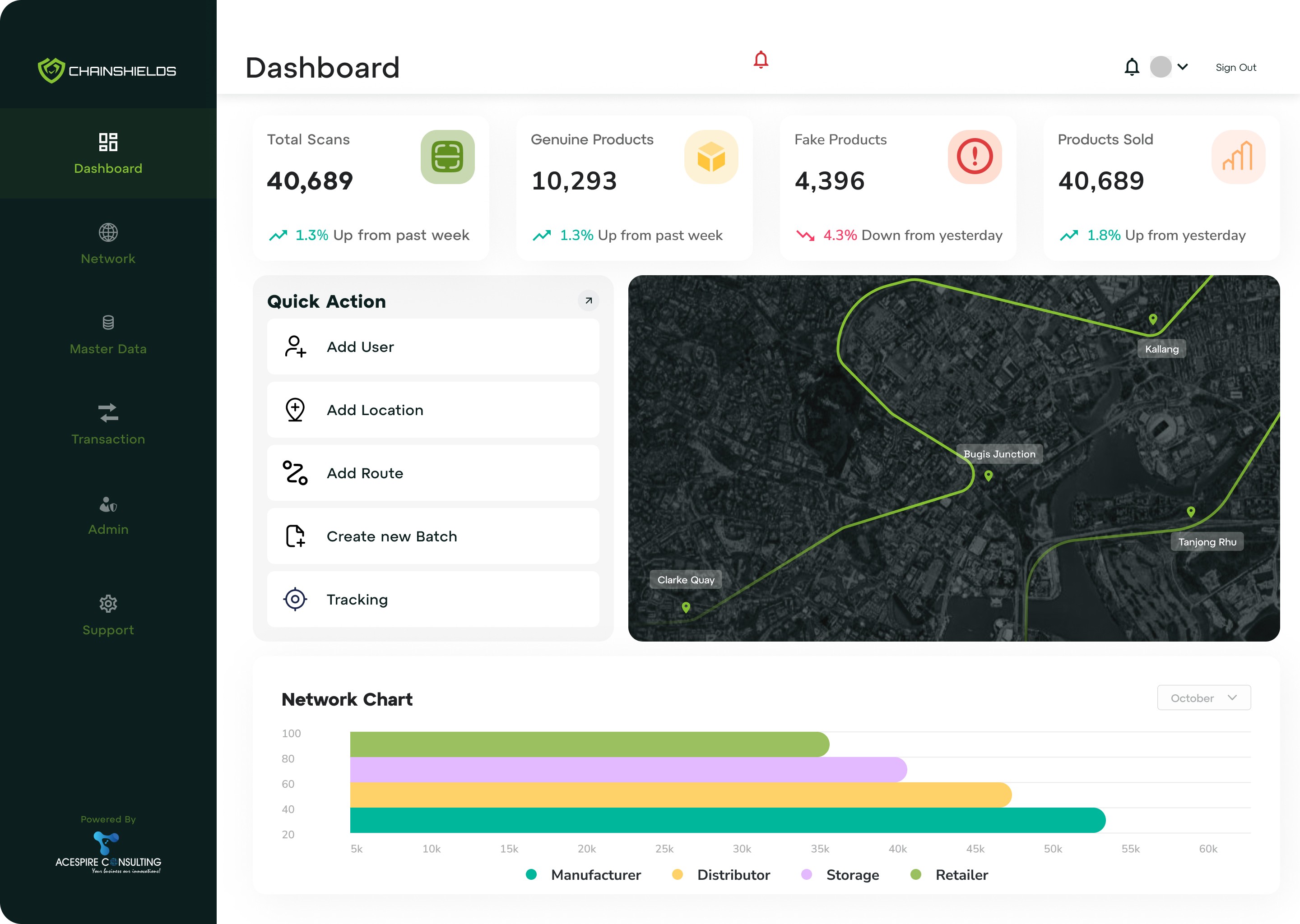Click the Total Scans green scan icon
The image size is (1300, 924).
[x=447, y=157]
